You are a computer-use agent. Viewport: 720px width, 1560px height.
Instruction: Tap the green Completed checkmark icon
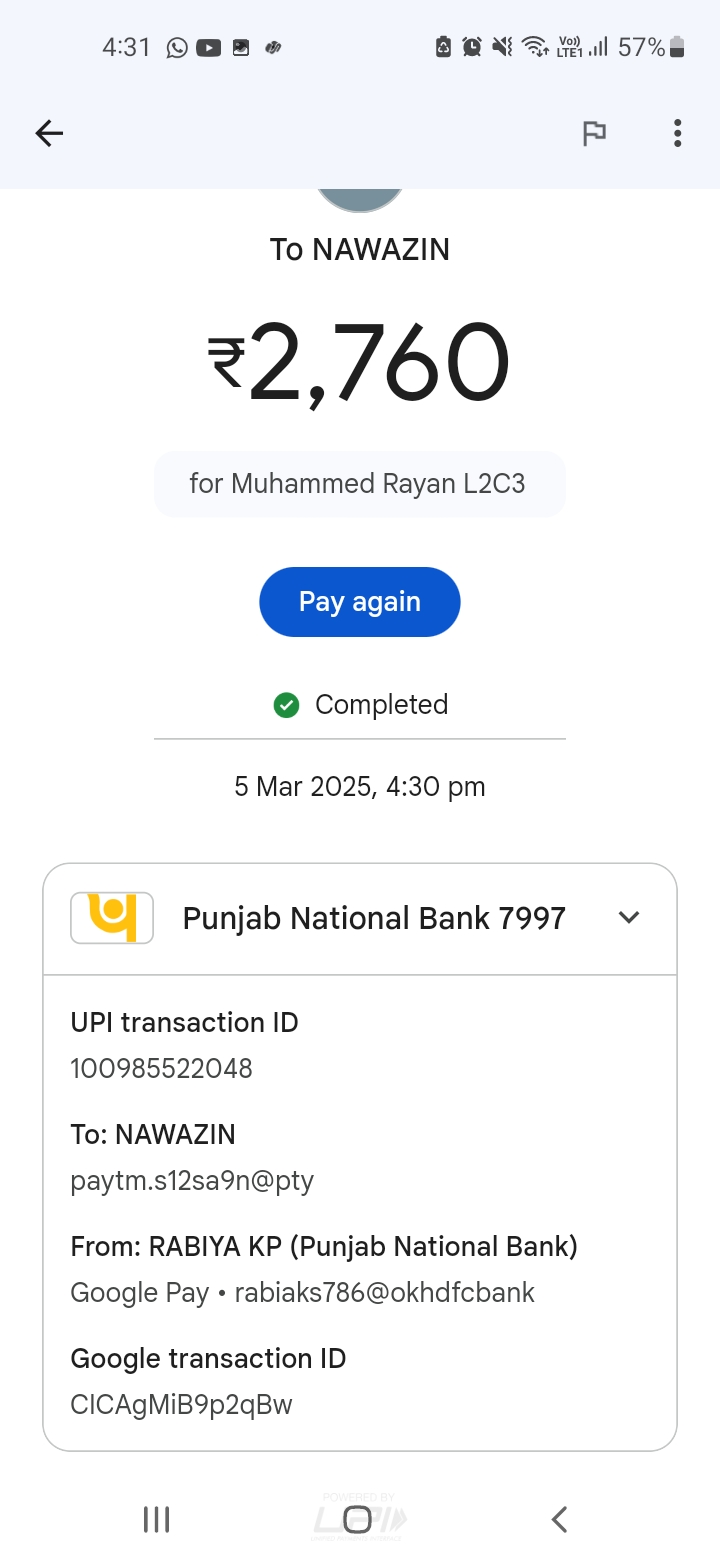pyautogui.click(x=286, y=705)
